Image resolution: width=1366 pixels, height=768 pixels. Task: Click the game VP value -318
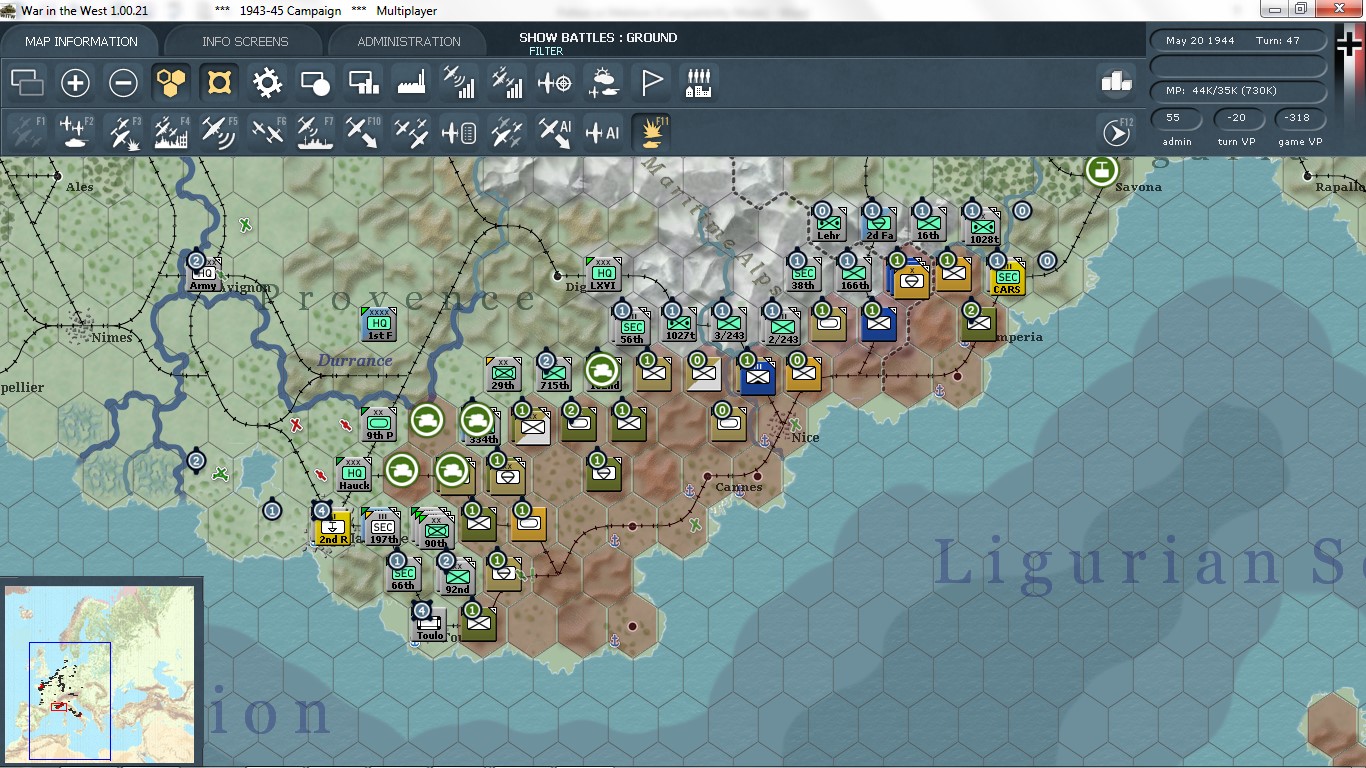(x=1300, y=118)
